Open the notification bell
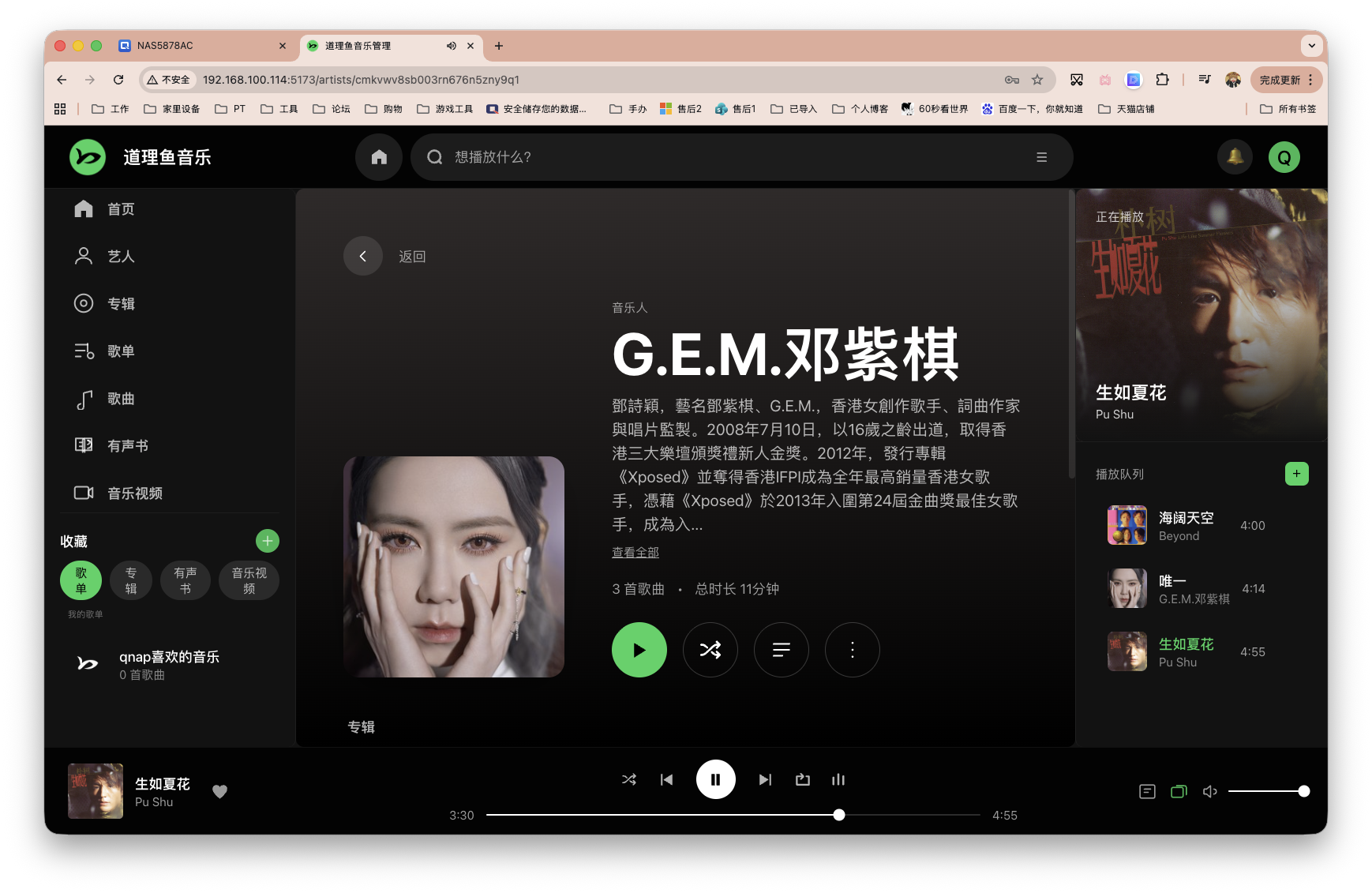The image size is (1372, 893). click(x=1235, y=157)
